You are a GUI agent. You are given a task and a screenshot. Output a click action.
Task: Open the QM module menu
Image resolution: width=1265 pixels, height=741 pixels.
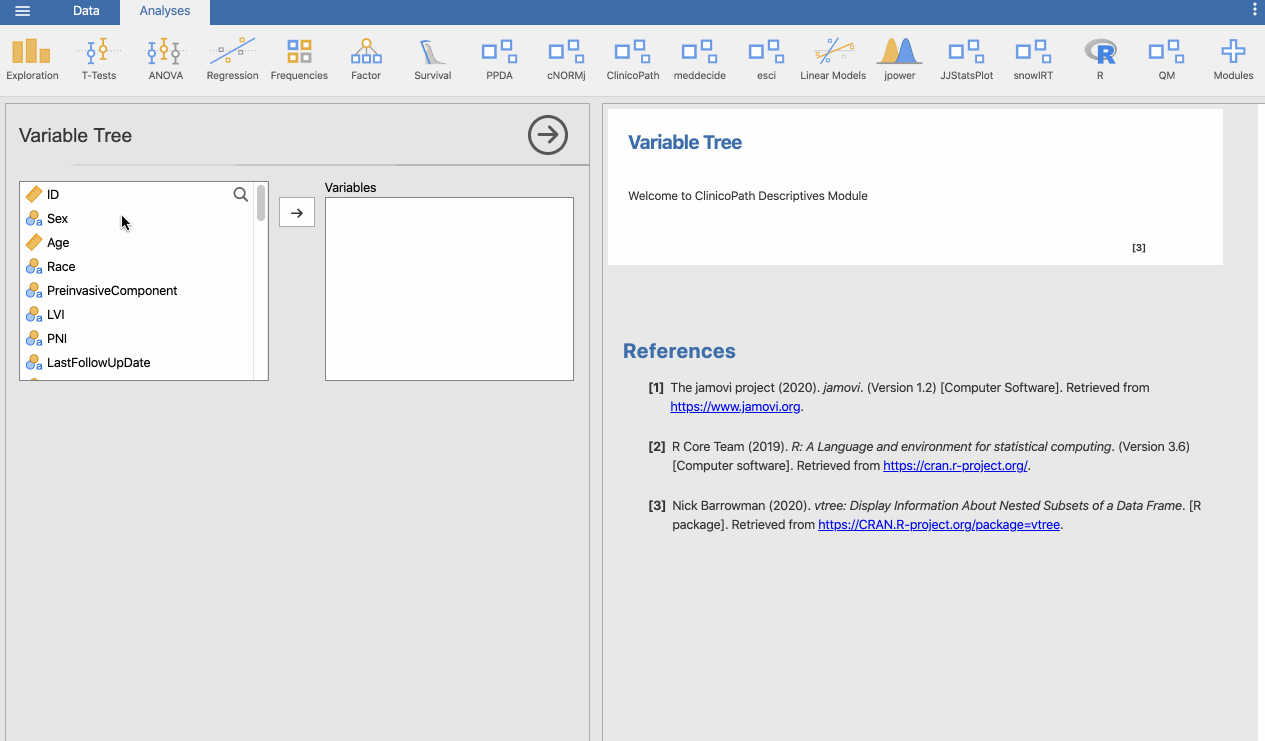[1166, 61]
